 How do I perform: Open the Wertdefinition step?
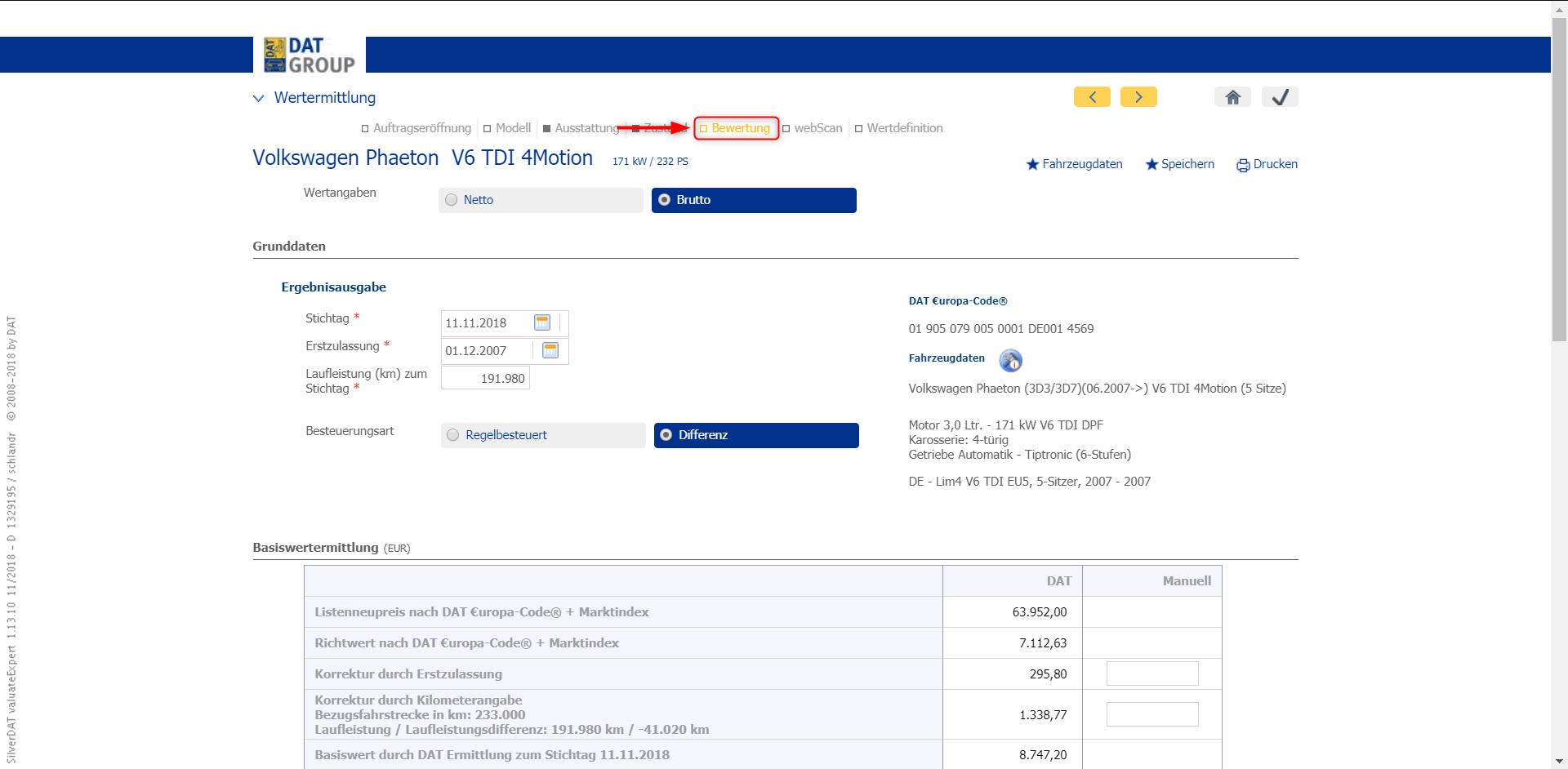click(x=899, y=128)
